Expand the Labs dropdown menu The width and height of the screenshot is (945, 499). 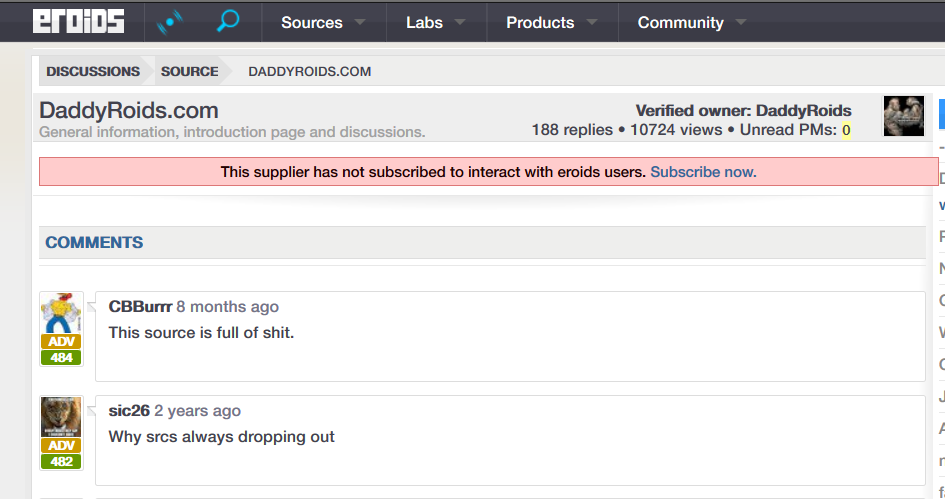click(x=435, y=22)
